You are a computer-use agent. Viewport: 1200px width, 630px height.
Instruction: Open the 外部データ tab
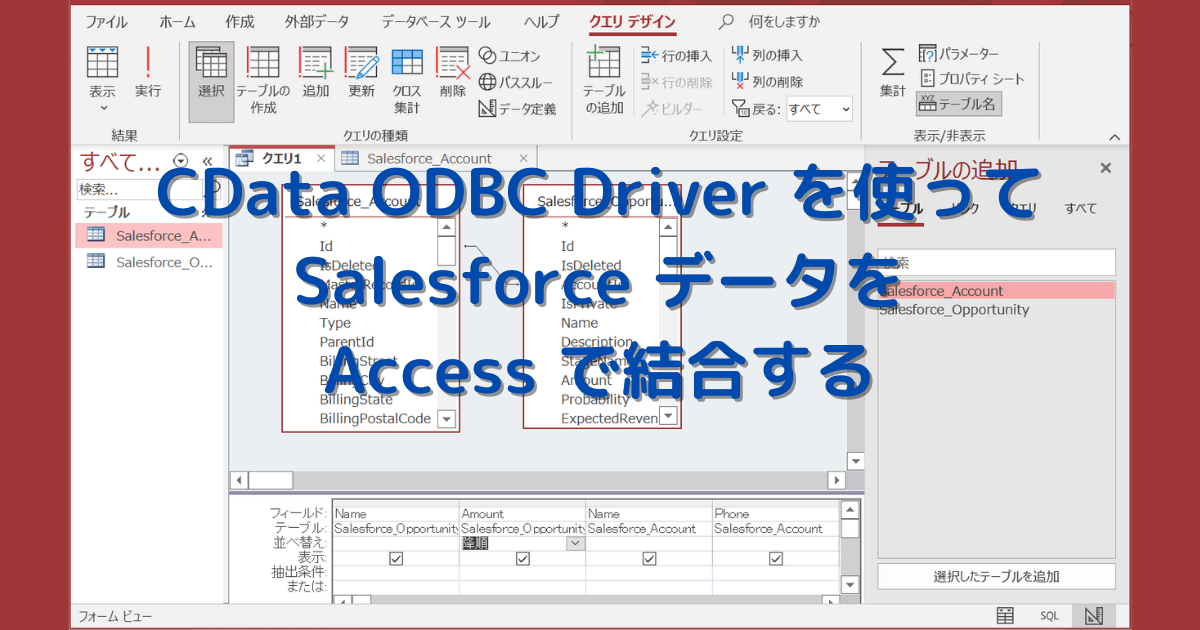tap(318, 21)
